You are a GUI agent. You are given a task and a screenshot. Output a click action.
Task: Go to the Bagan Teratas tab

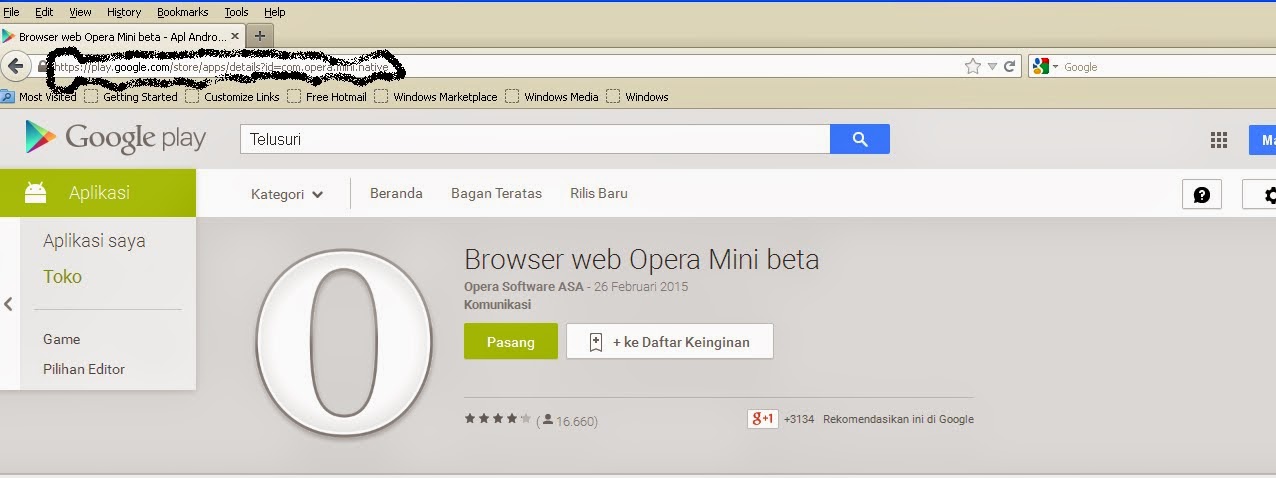(x=496, y=193)
